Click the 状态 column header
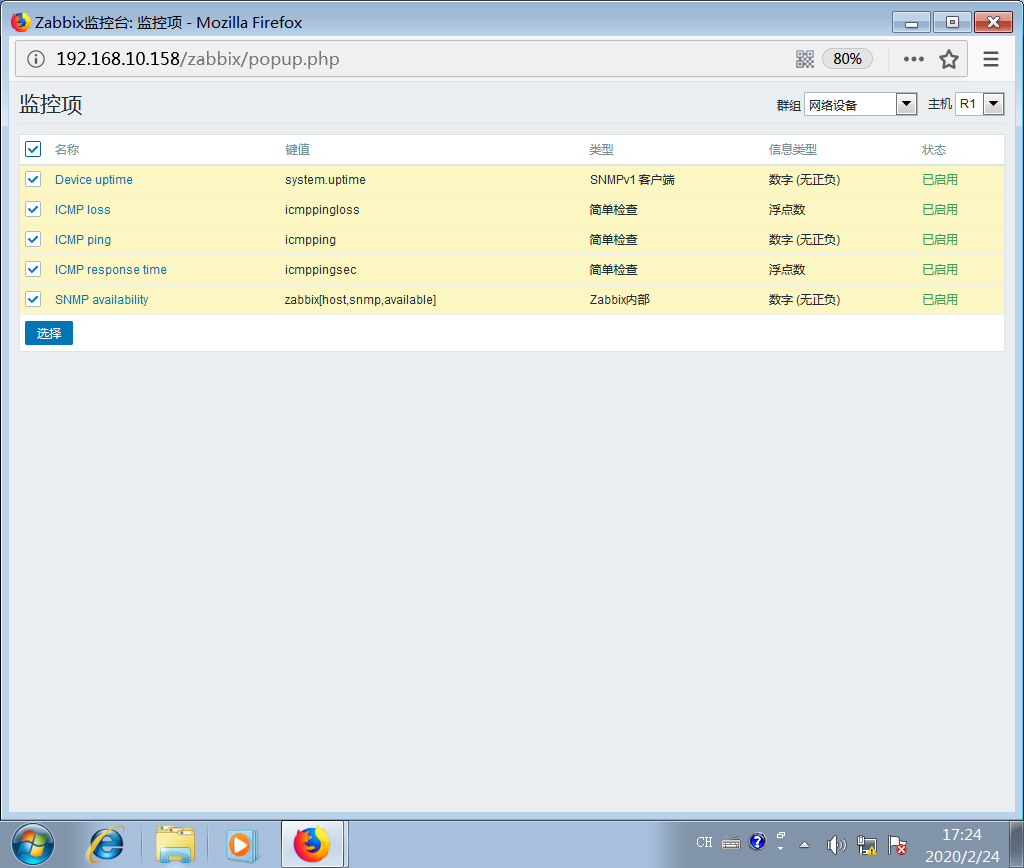 tap(934, 150)
